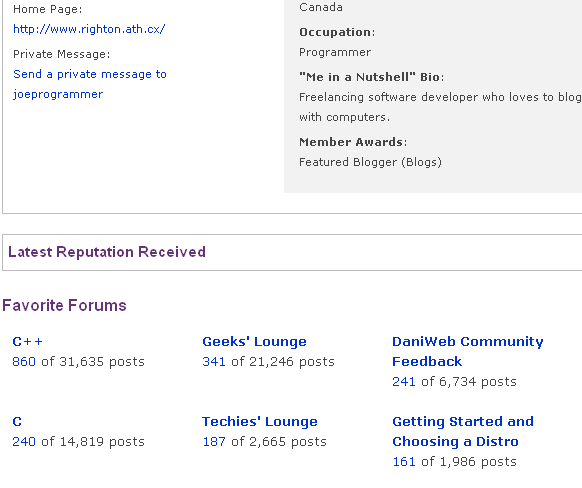The image size is (582, 488).
Task: Open the Techies' Lounge forum
Action: coord(260,422)
